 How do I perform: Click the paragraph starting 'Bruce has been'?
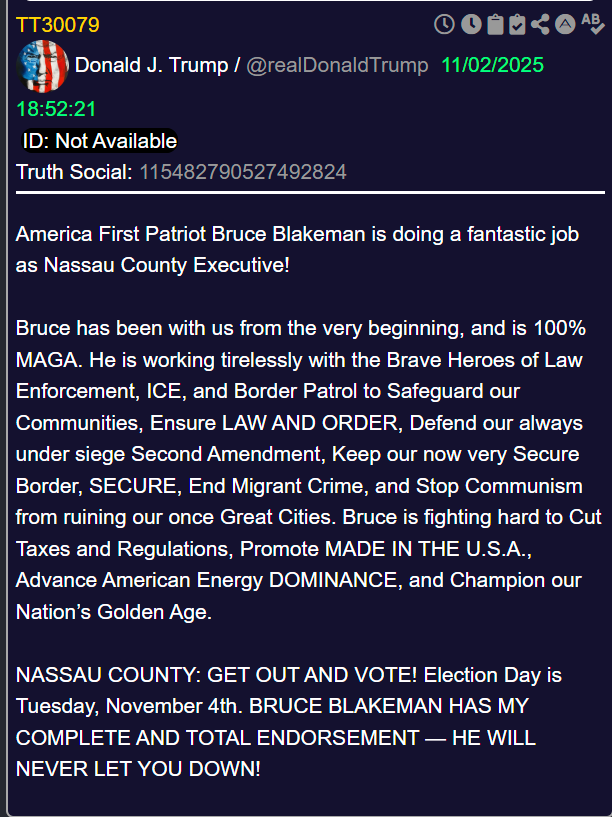coord(300,470)
